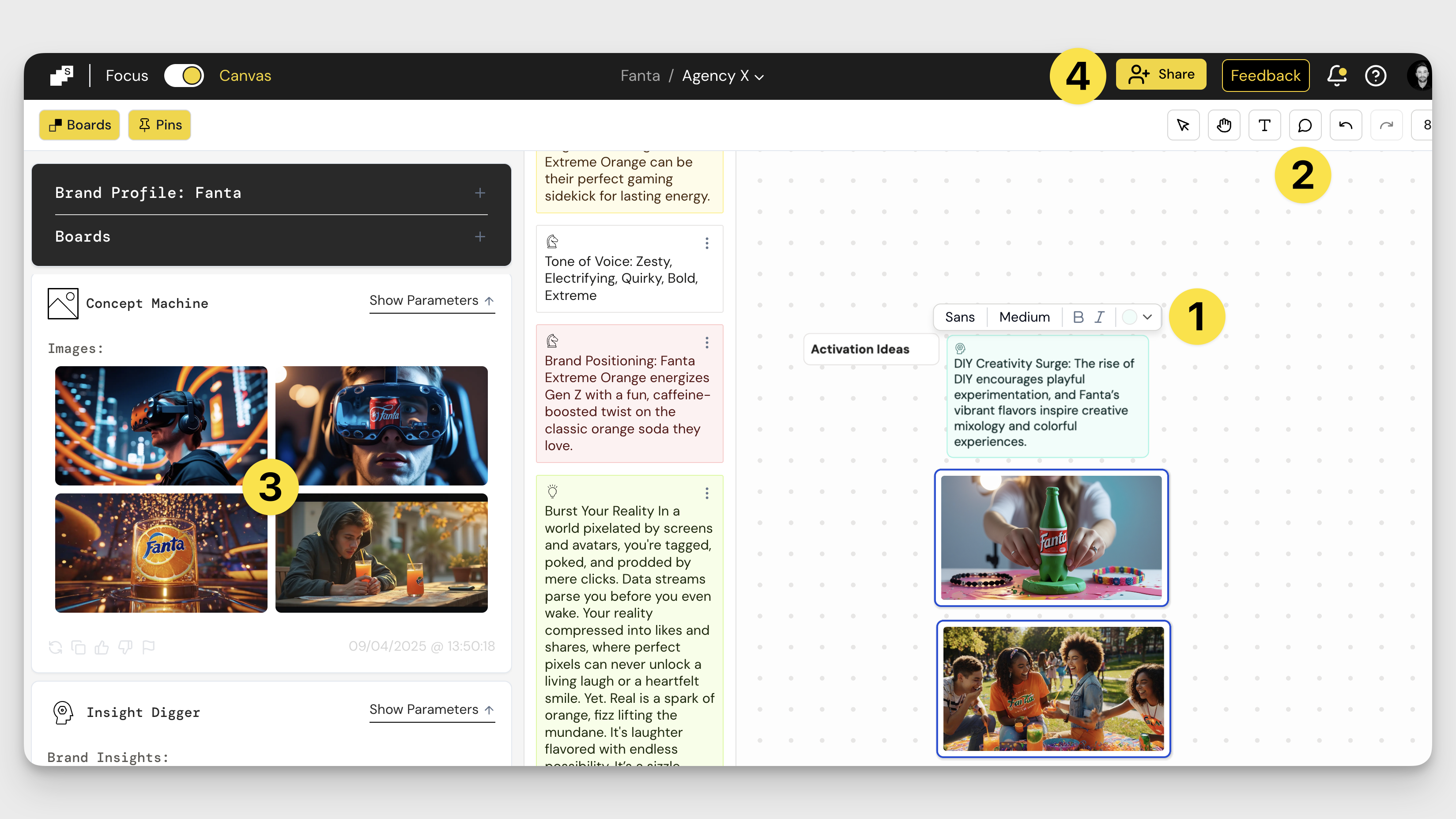
Task: Click the Share button
Action: pyautogui.click(x=1160, y=75)
